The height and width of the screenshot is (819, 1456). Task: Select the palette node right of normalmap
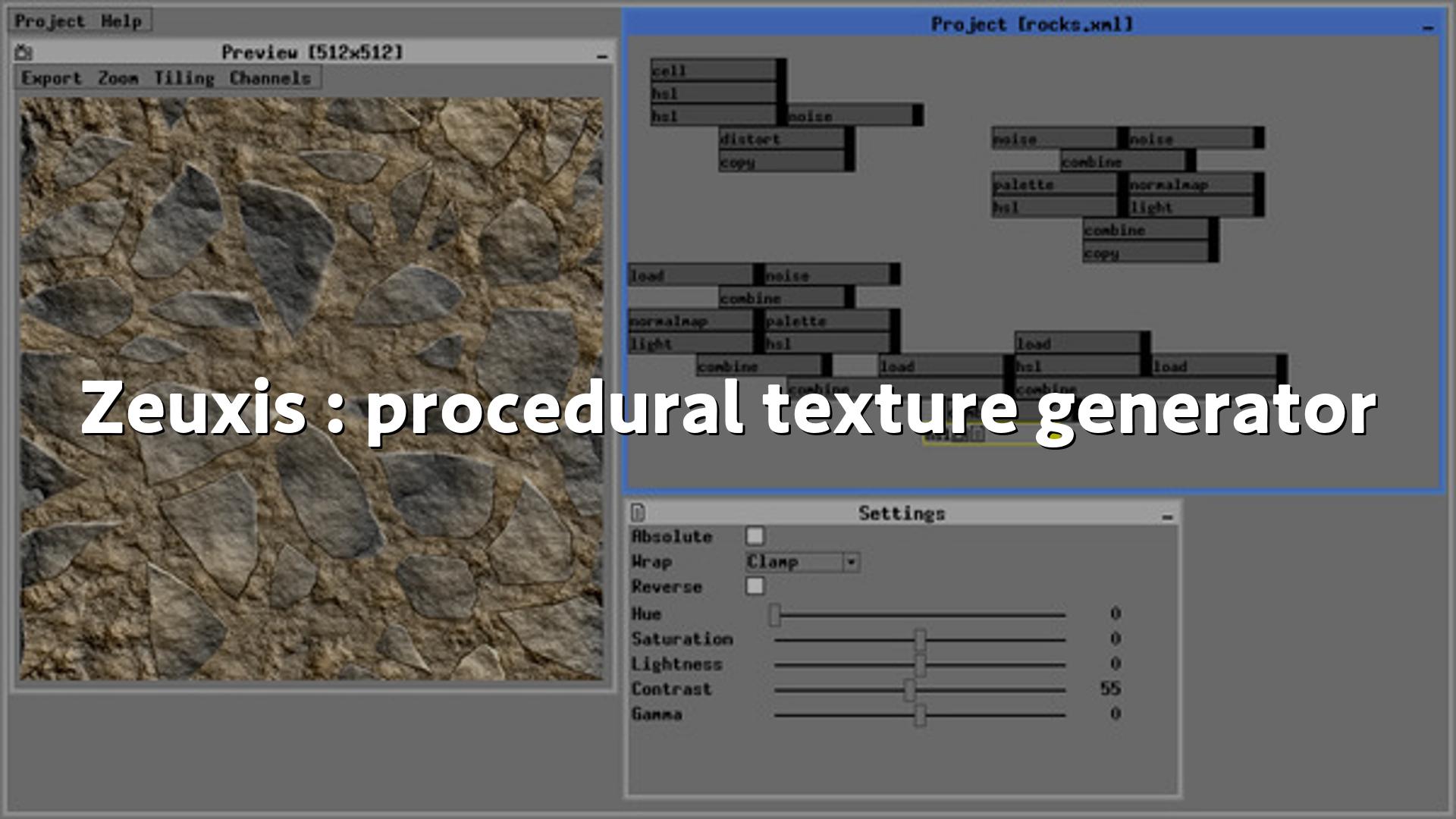(x=832, y=320)
